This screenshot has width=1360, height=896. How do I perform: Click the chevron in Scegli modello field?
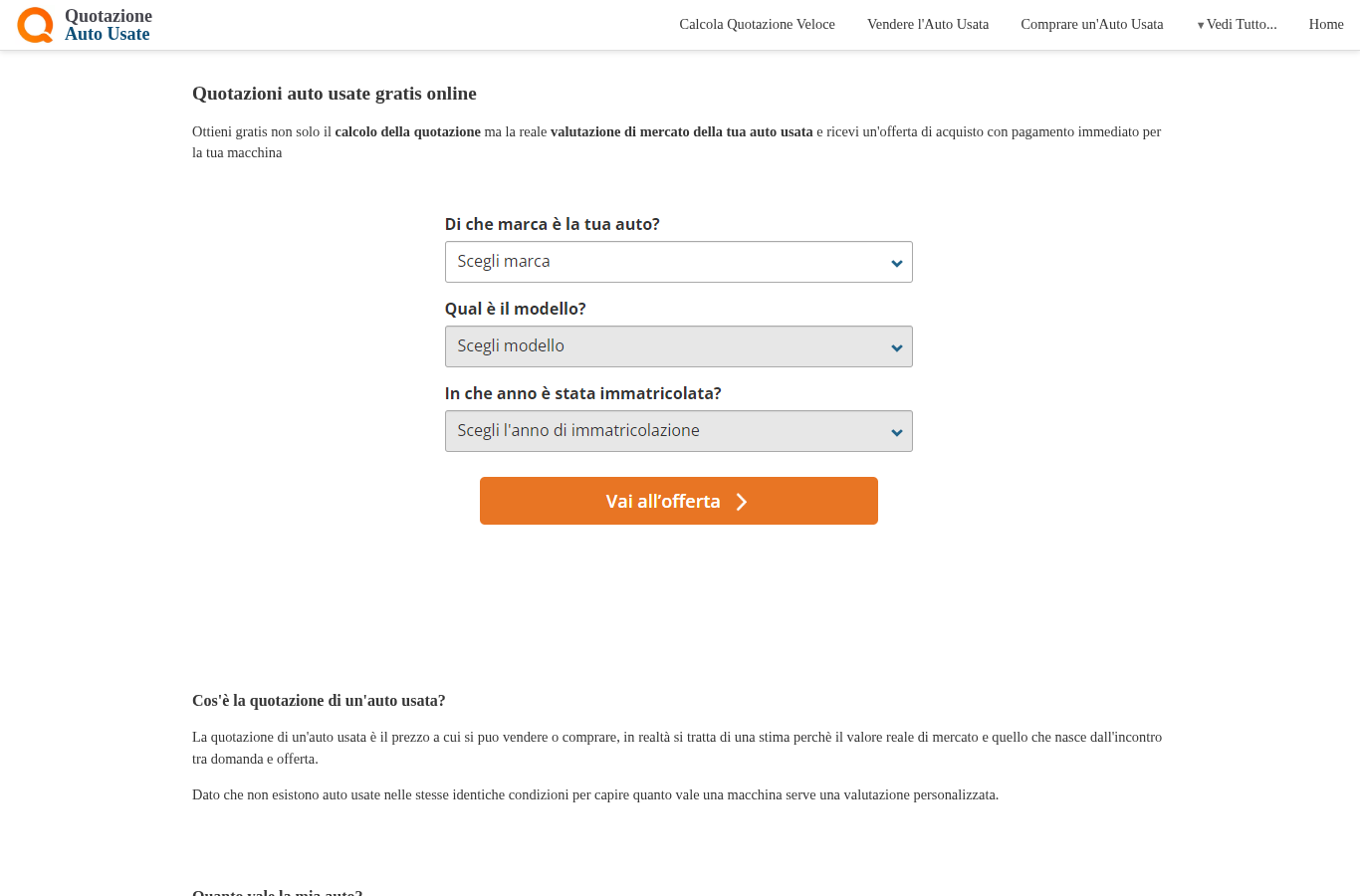[896, 347]
